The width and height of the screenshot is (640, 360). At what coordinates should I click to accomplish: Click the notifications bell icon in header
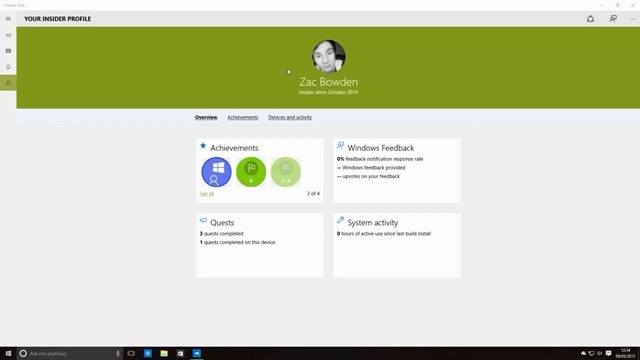point(590,19)
